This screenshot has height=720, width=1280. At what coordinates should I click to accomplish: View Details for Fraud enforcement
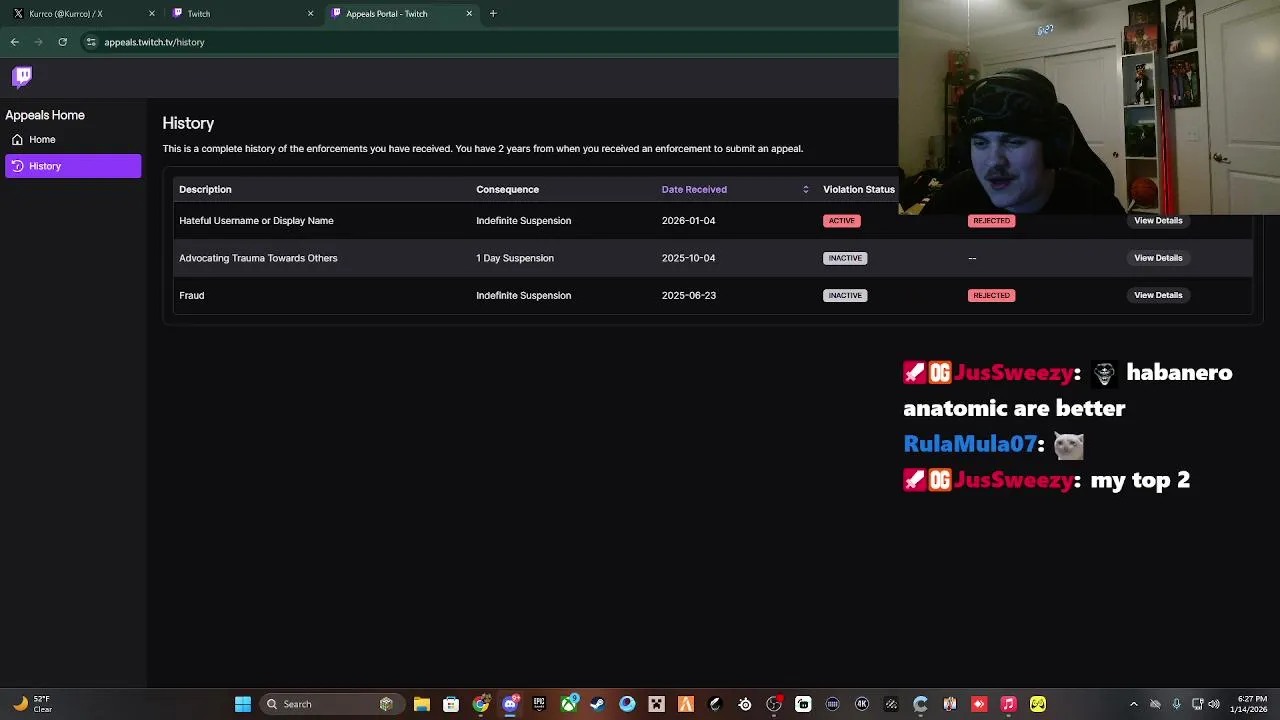click(1158, 295)
